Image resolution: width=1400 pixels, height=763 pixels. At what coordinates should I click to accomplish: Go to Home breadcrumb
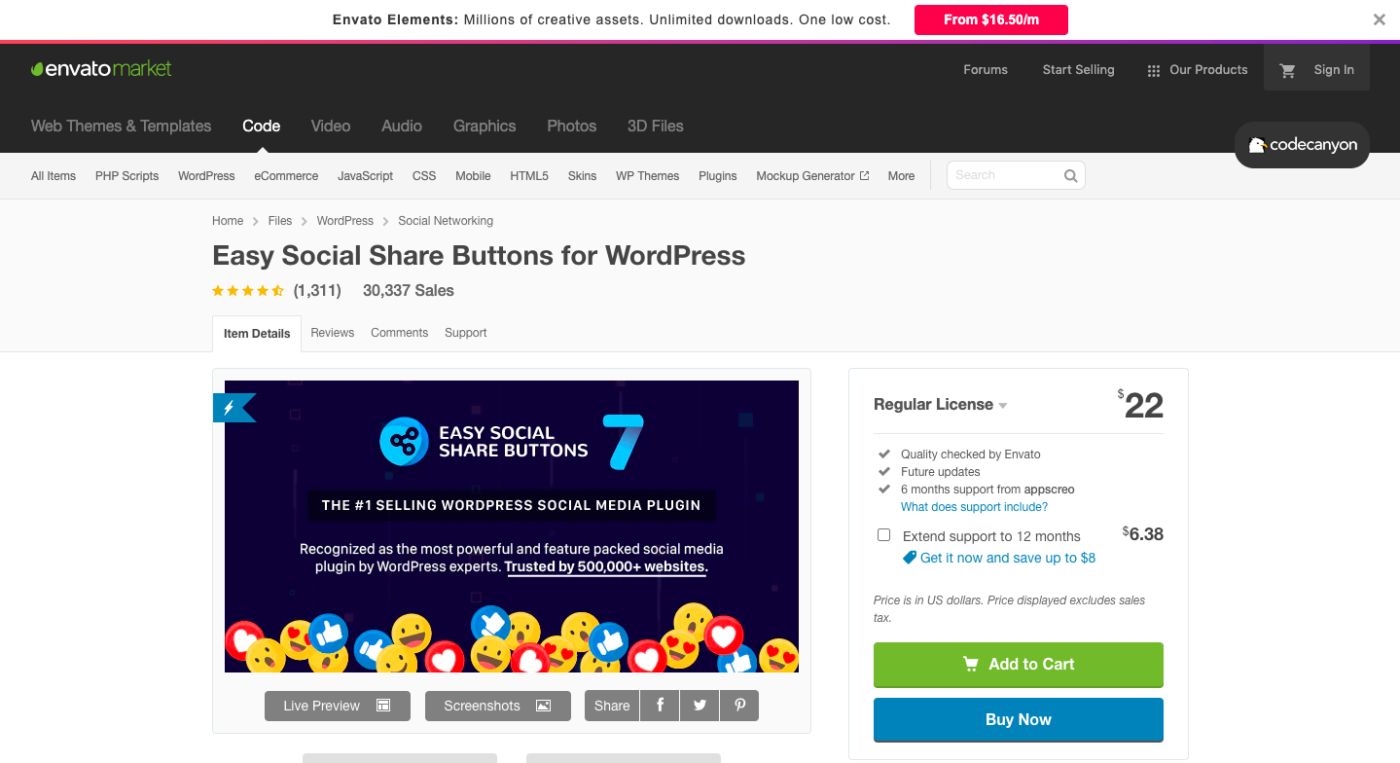(227, 221)
